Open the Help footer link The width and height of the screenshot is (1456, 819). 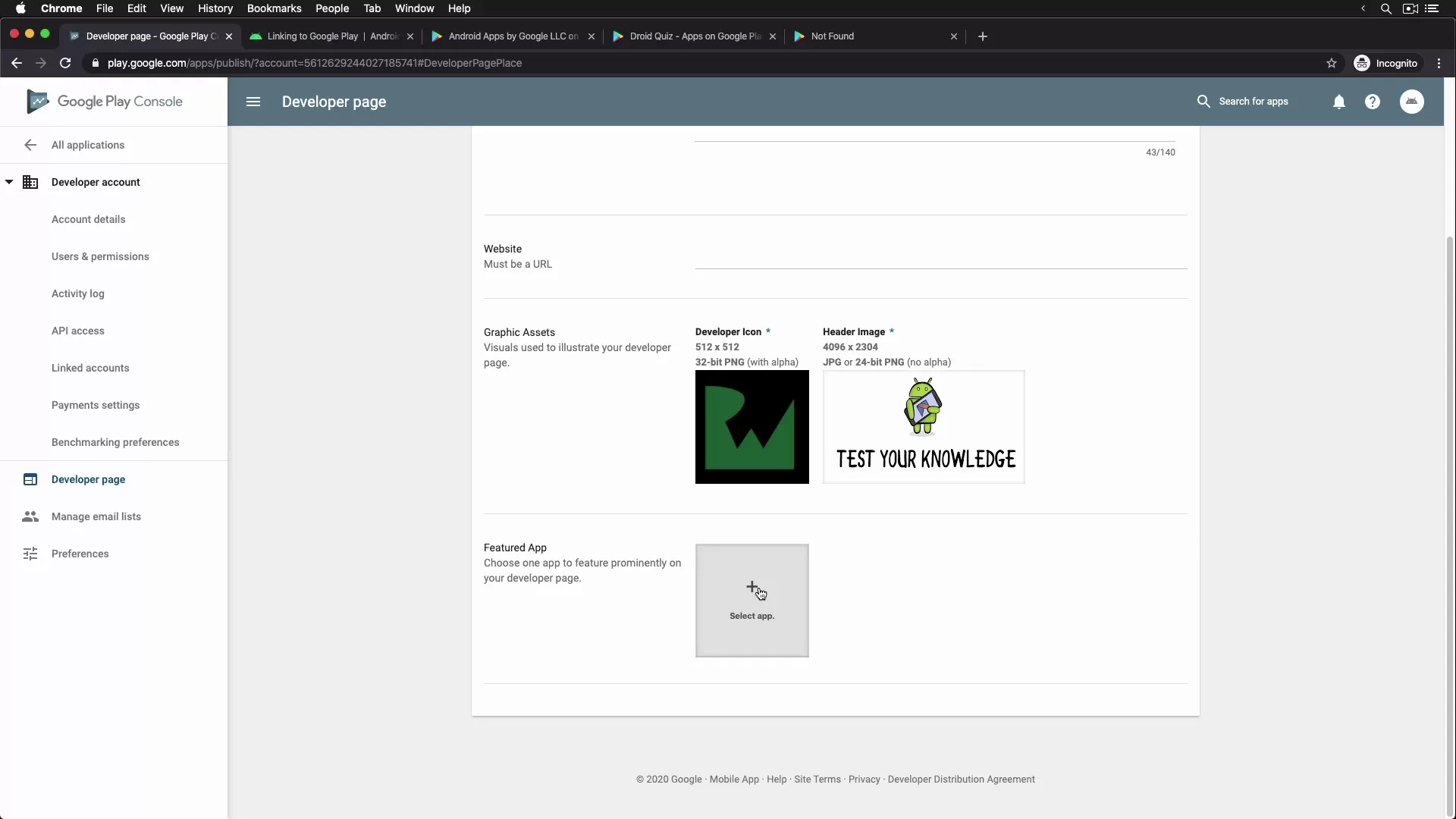(777, 780)
